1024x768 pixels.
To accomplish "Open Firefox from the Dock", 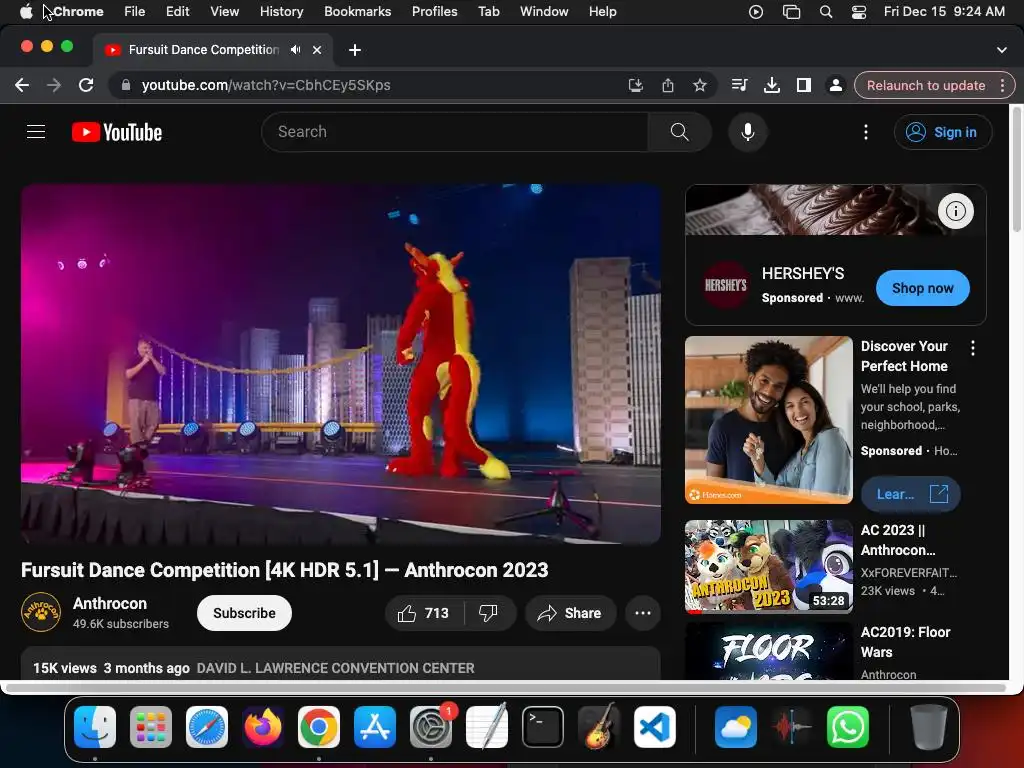I will pos(263,727).
